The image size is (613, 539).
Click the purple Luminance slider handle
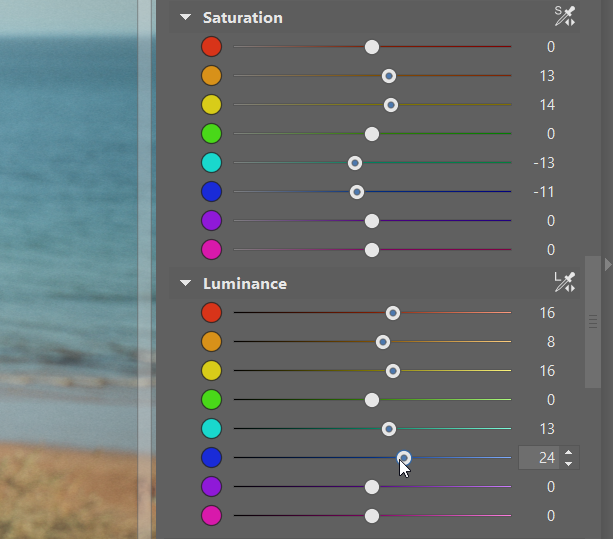(372, 487)
